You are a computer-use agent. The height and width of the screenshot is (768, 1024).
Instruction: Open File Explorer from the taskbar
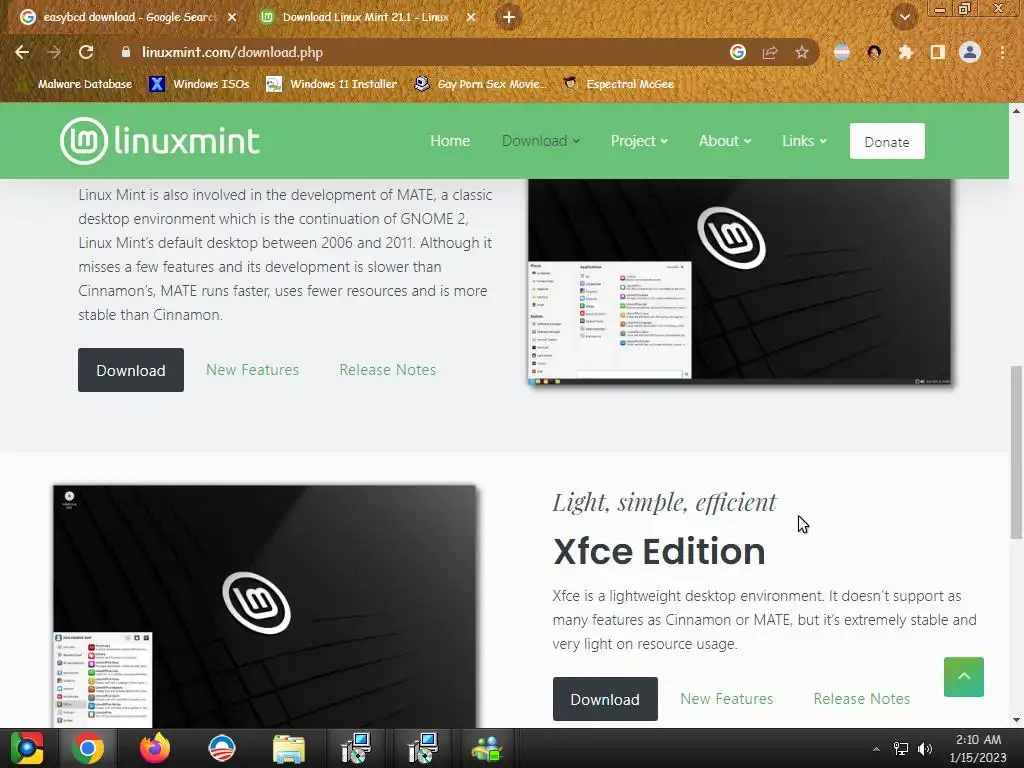coord(289,748)
